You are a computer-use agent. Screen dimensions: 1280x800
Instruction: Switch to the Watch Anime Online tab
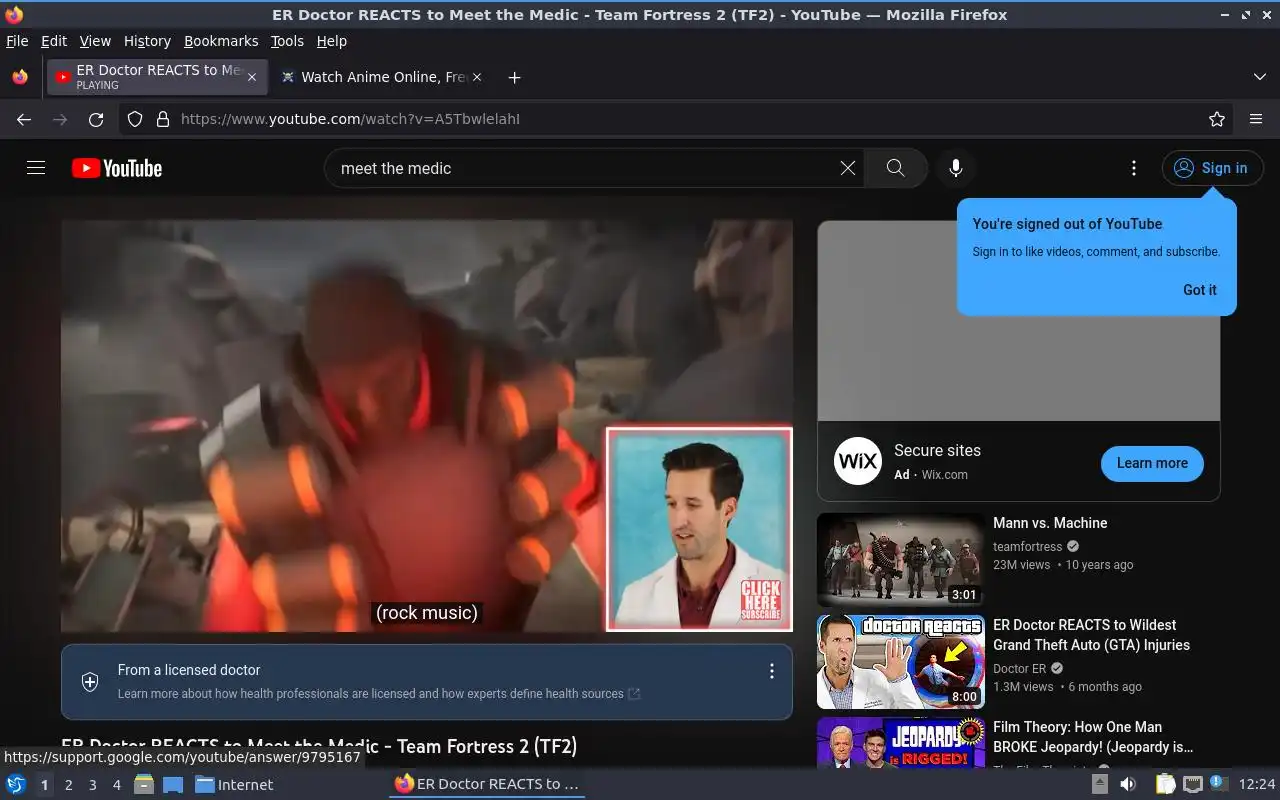click(x=380, y=77)
